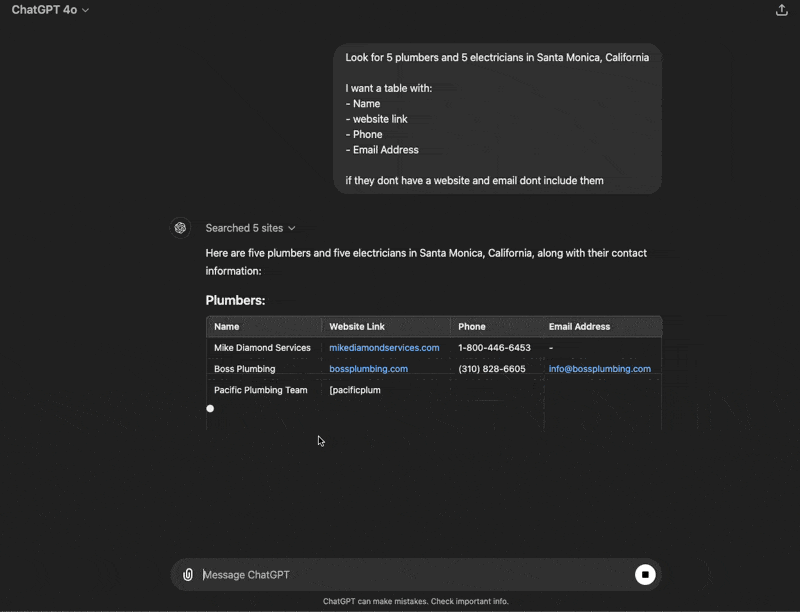Click the ChatGPT can make mistakes notice
800x612 pixels.
[416, 601]
